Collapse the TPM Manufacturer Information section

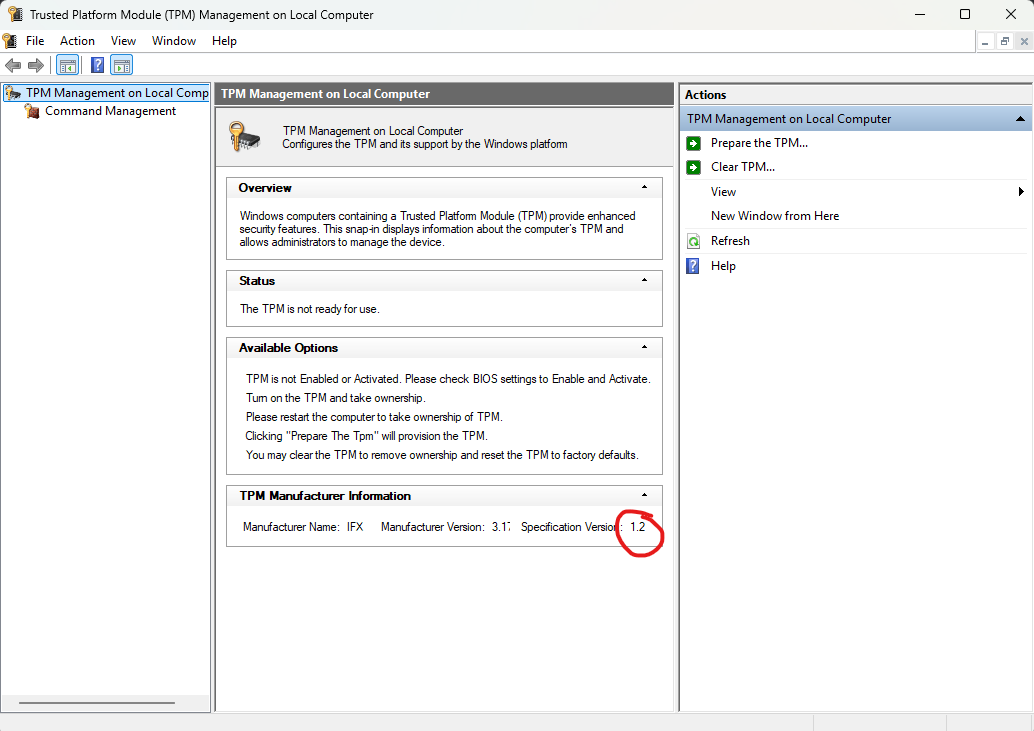[x=644, y=495]
